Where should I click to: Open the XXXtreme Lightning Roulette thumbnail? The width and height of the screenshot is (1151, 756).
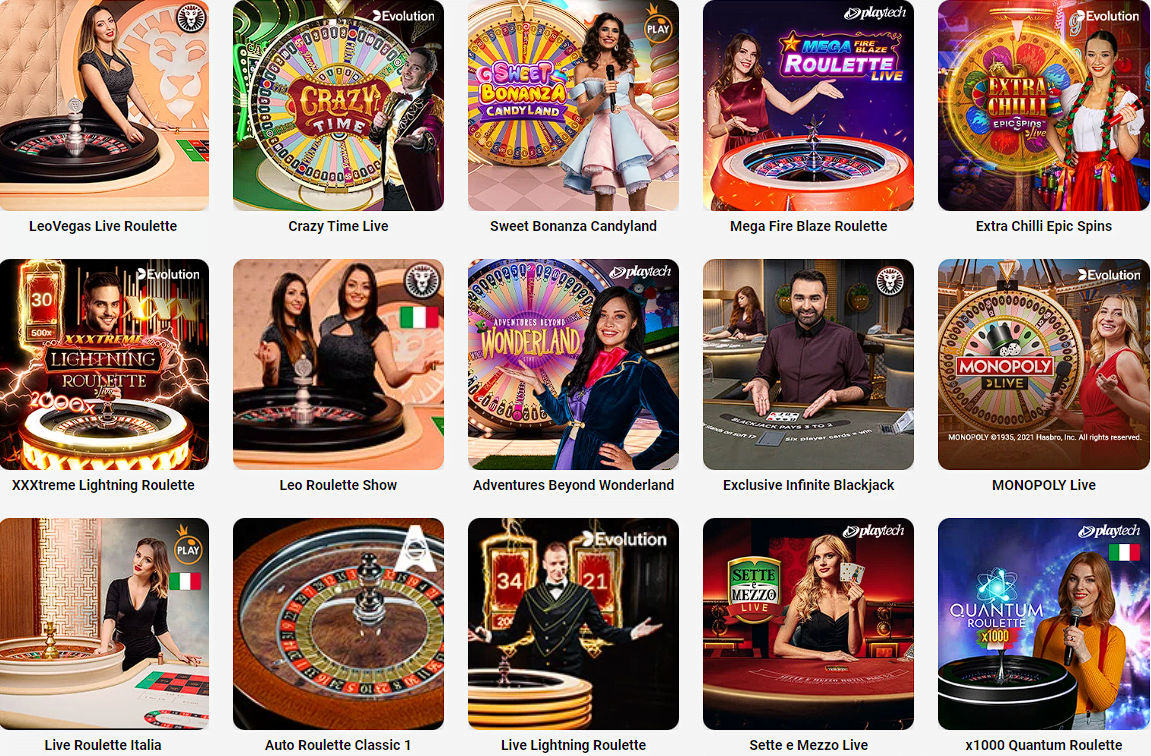[104, 364]
